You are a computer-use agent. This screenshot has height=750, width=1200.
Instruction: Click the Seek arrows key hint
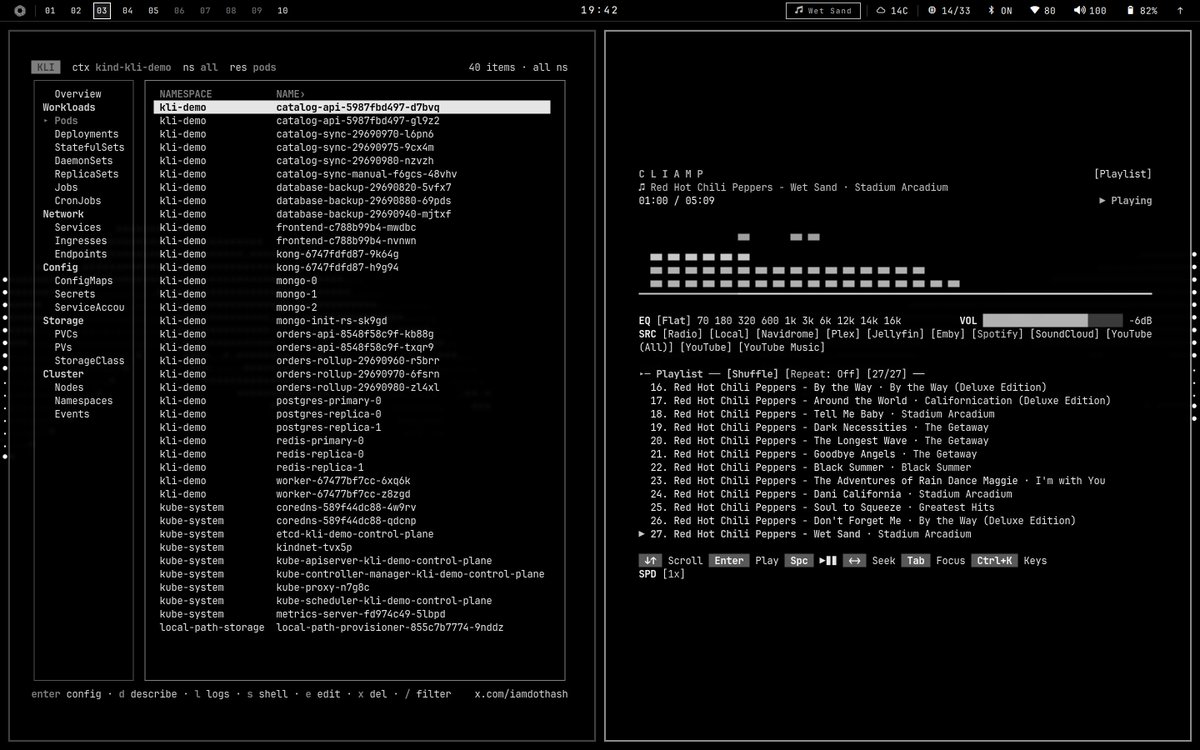pyautogui.click(x=854, y=561)
